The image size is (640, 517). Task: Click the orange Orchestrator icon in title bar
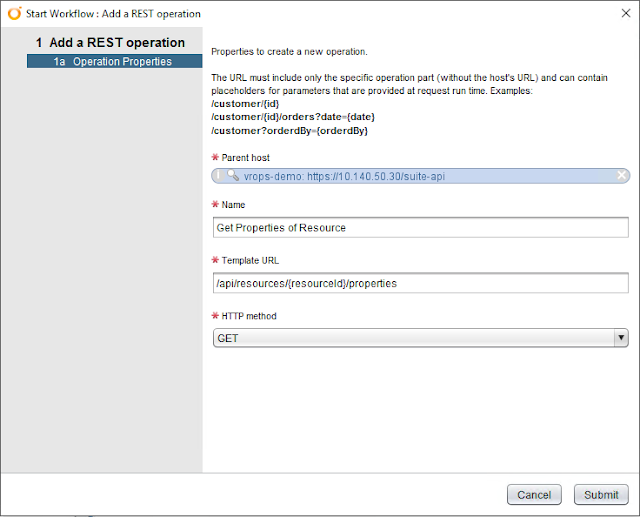point(13,13)
